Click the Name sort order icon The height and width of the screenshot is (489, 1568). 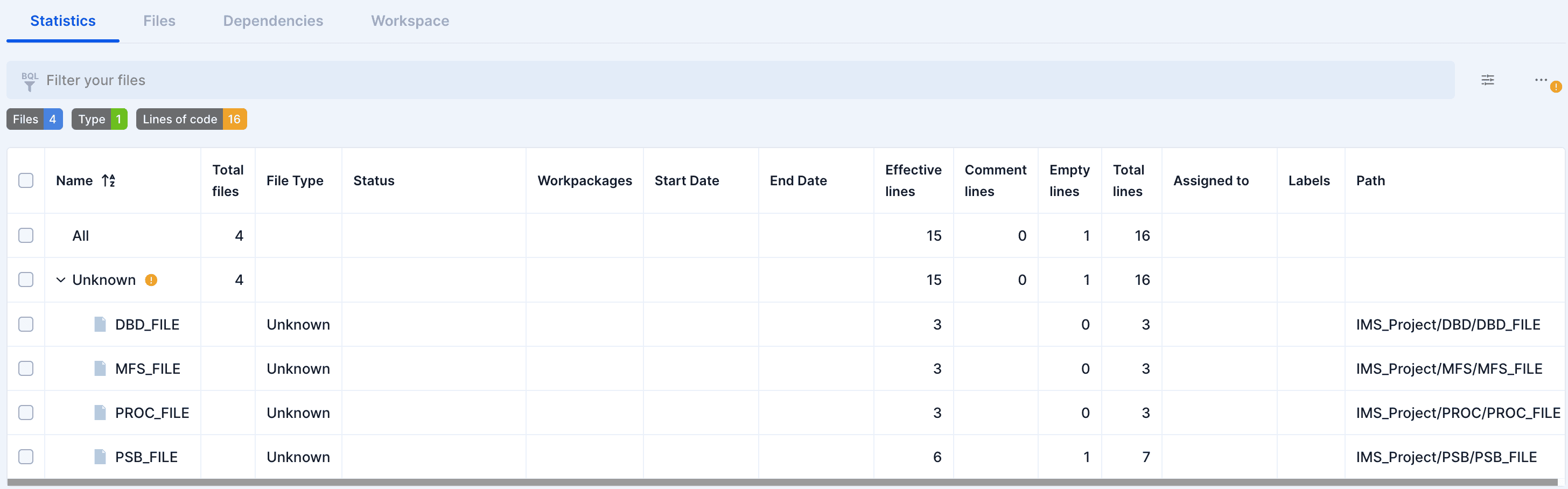(108, 181)
